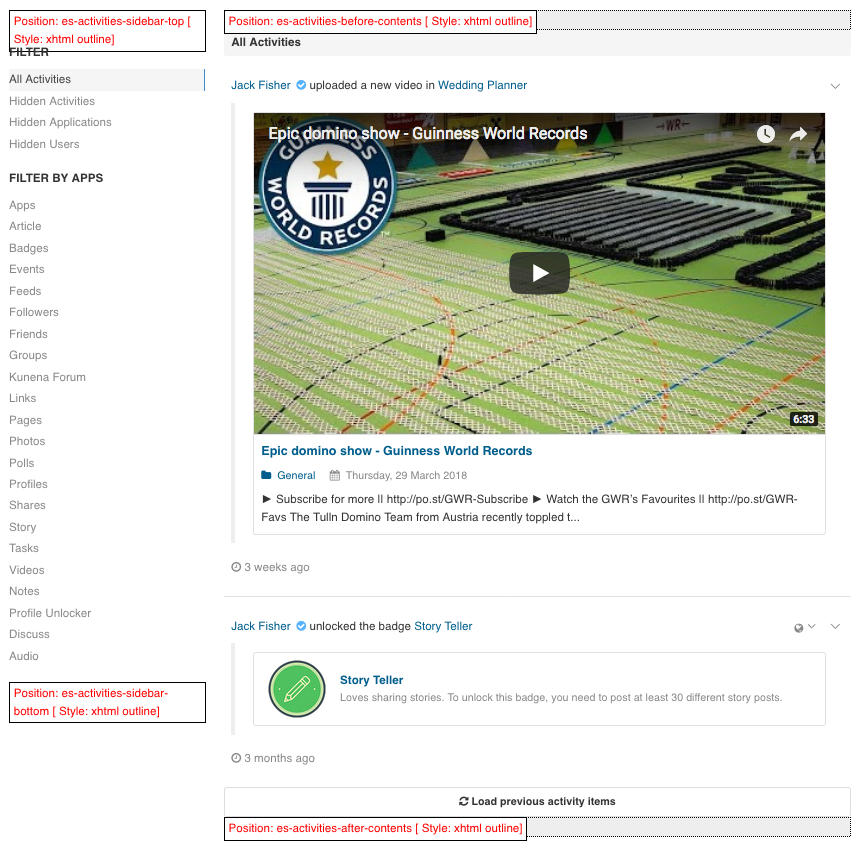Filter activities by Kunena Forum
861x853 pixels.
point(47,377)
